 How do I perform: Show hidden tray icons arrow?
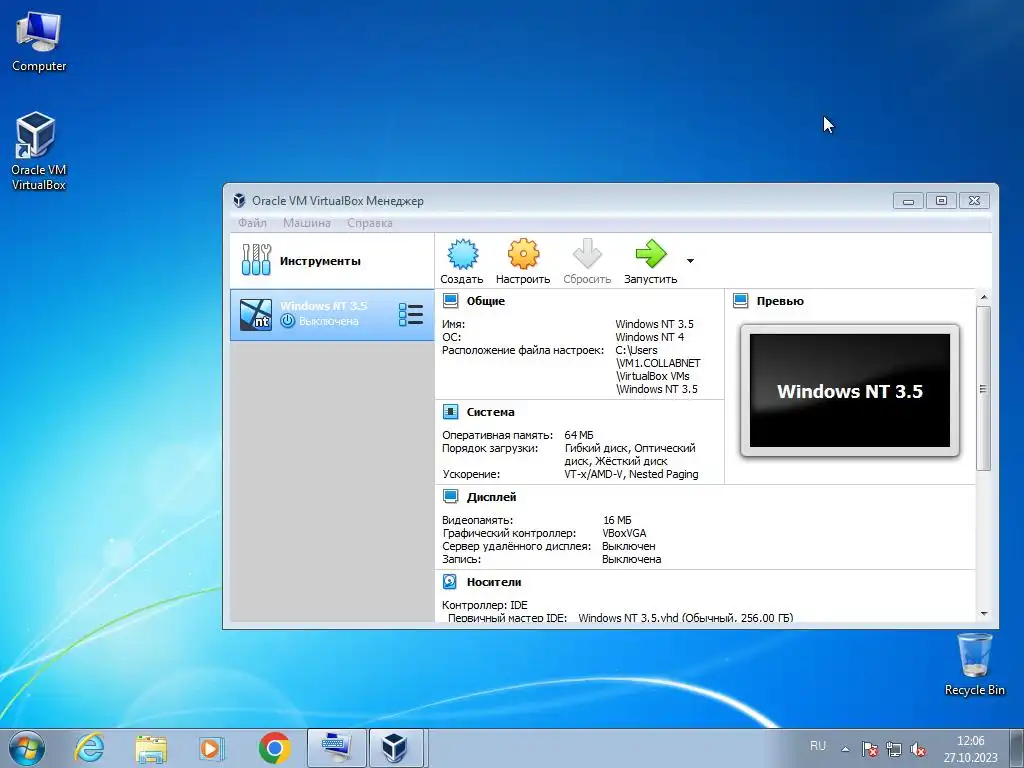click(845, 749)
